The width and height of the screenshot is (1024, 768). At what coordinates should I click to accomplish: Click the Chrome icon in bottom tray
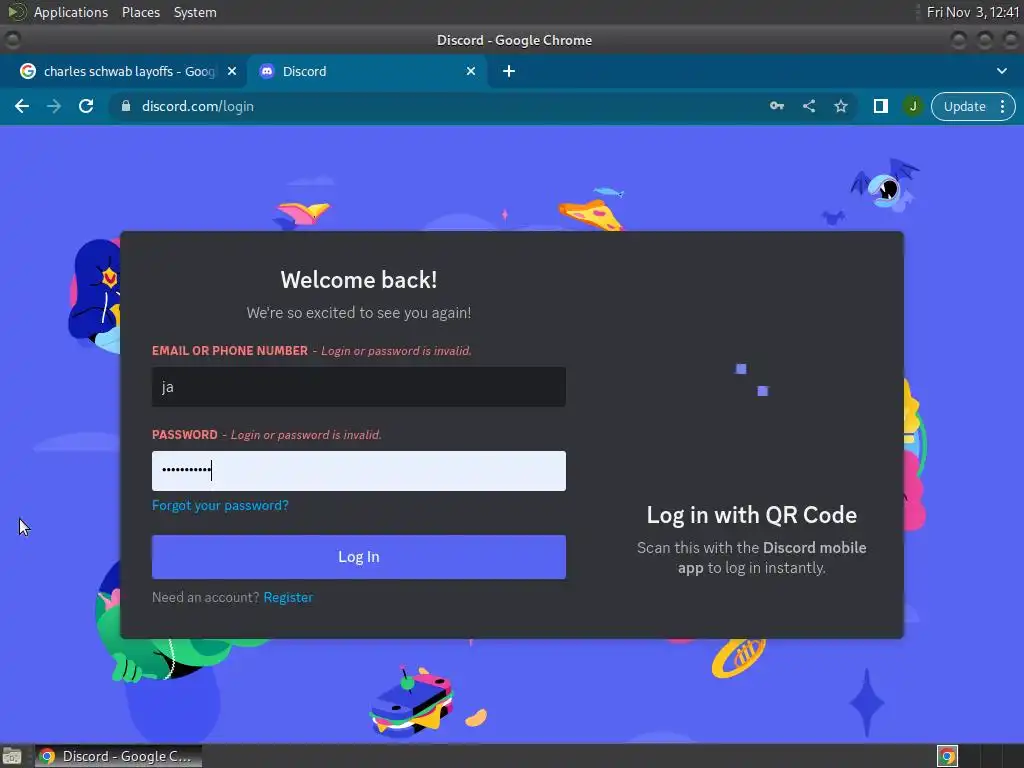pyautogui.click(x=947, y=756)
